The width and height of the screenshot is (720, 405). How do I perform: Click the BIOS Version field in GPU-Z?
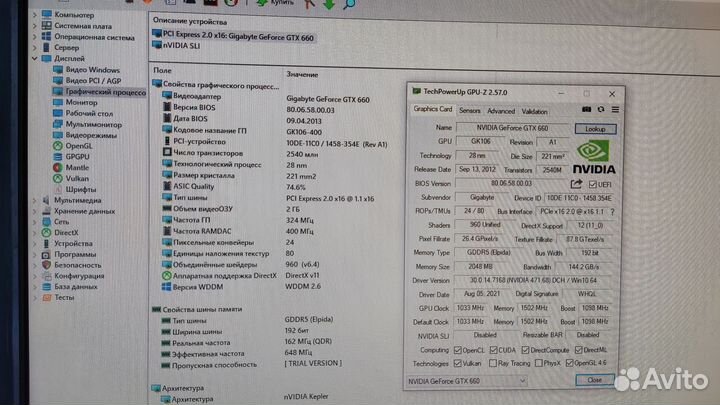pyautogui.click(x=511, y=183)
